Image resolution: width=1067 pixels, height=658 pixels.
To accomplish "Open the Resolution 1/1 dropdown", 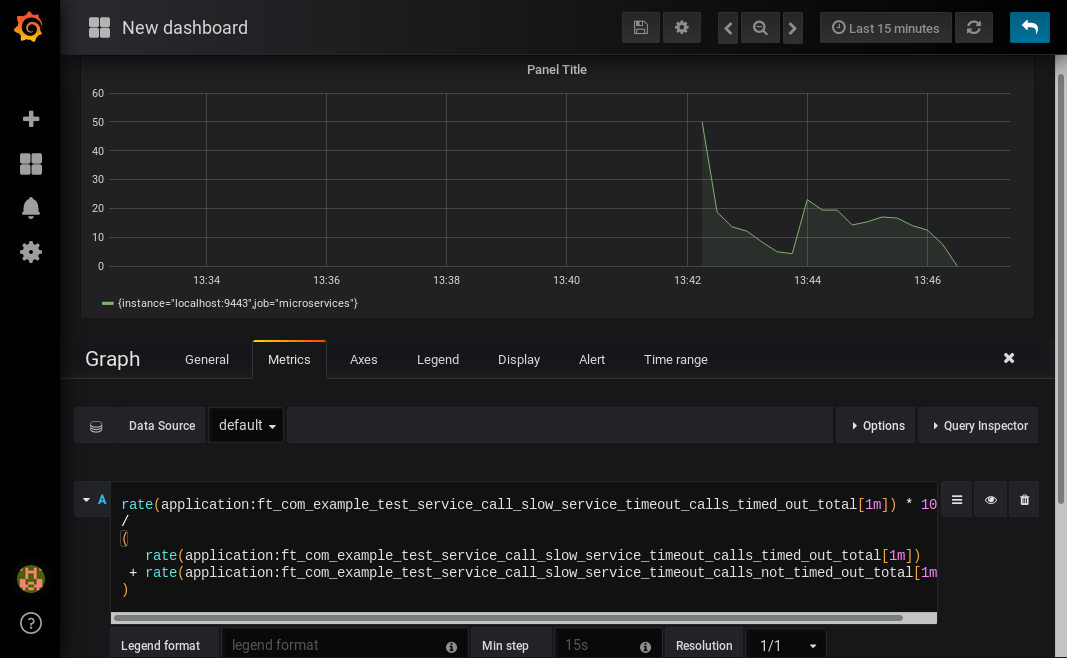I will tap(786, 645).
